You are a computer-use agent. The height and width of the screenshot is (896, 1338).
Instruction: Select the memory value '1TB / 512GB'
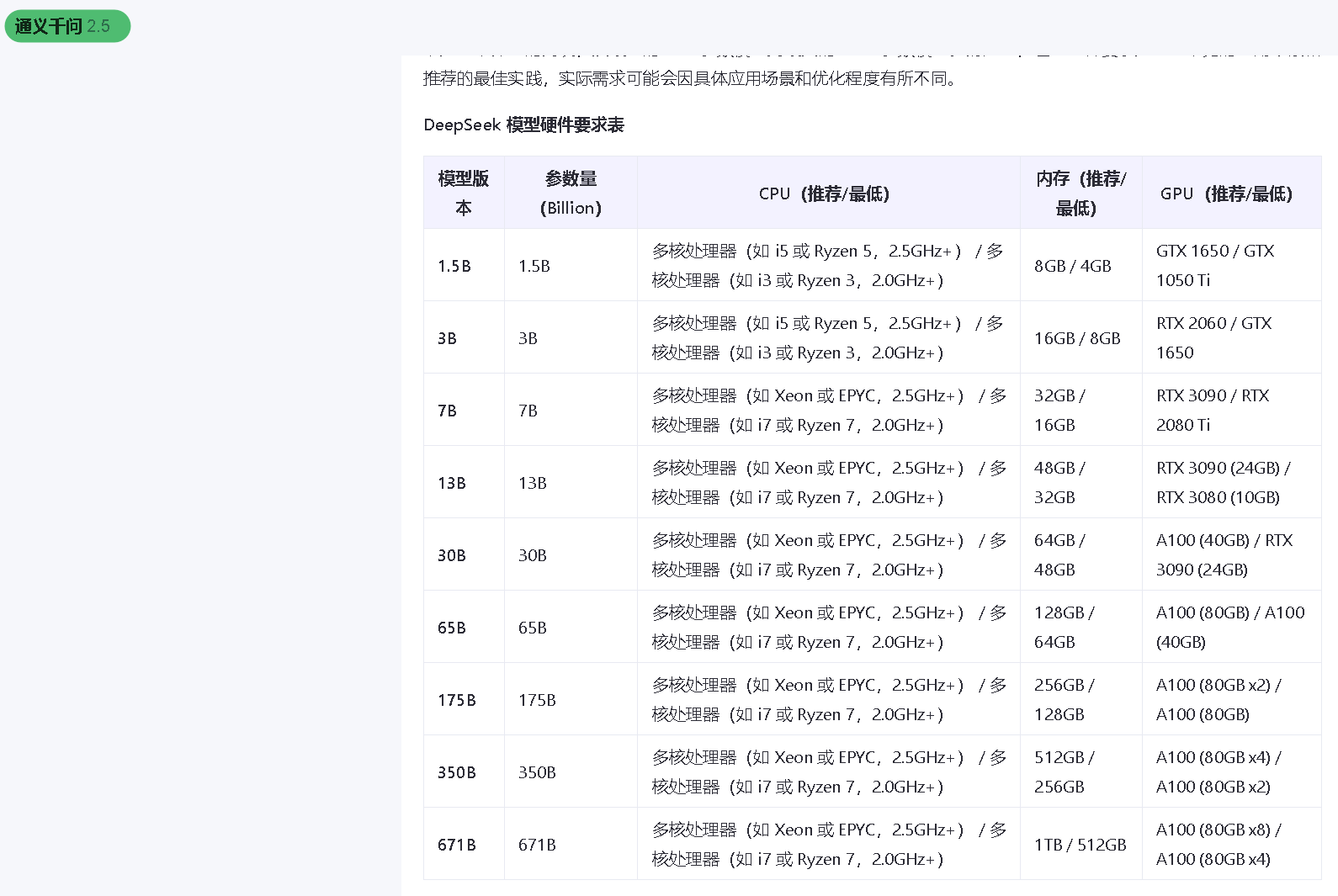pos(1080,845)
